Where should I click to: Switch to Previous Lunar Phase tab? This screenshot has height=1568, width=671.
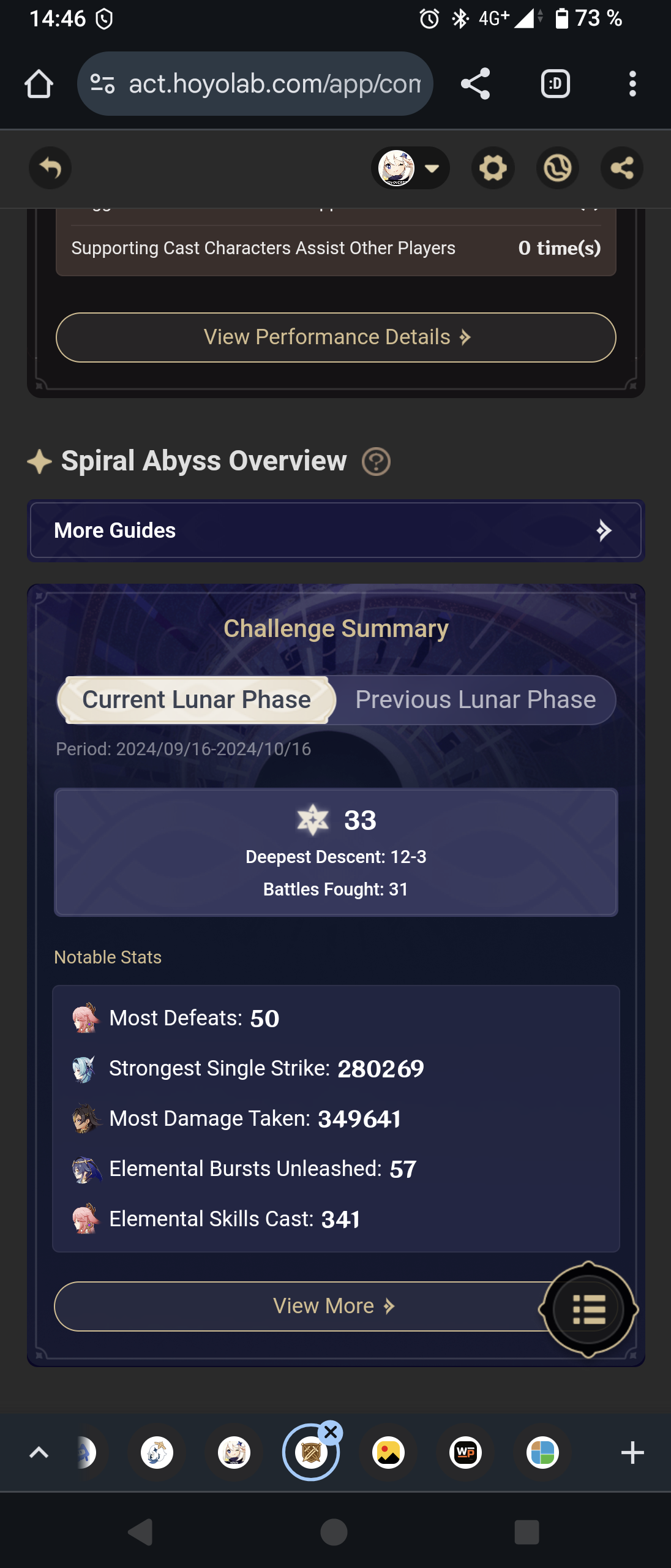[x=475, y=700]
